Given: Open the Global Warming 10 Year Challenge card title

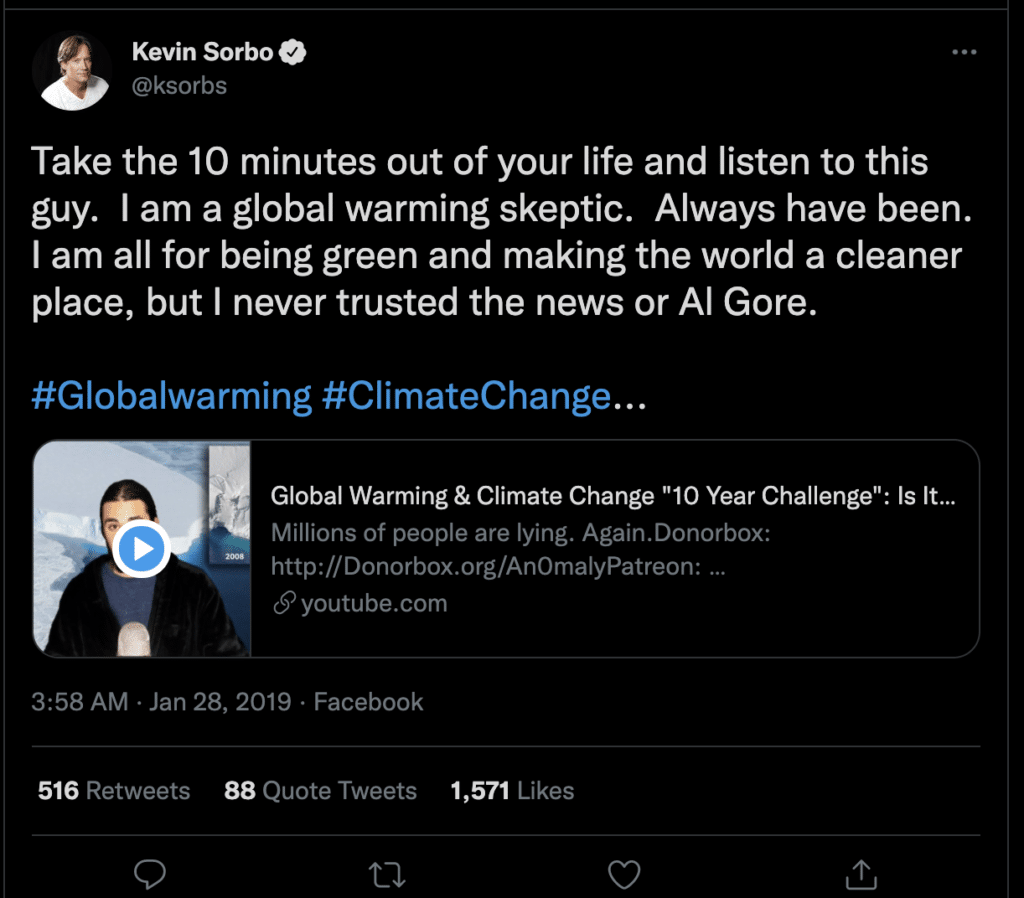Looking at the screenshot, I should 613,496.
